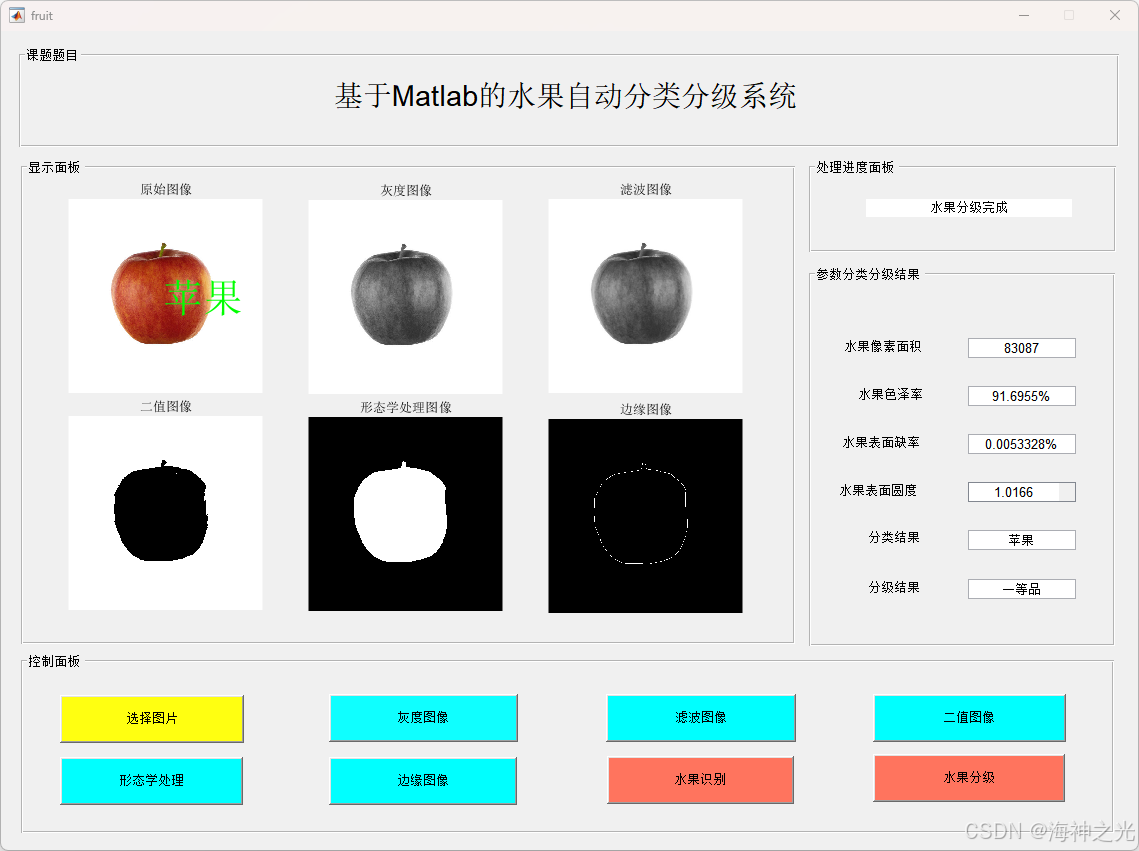Click the 水果色泽率 field showing 91.6955%

pyautogui.click(x=1021, y=395)
